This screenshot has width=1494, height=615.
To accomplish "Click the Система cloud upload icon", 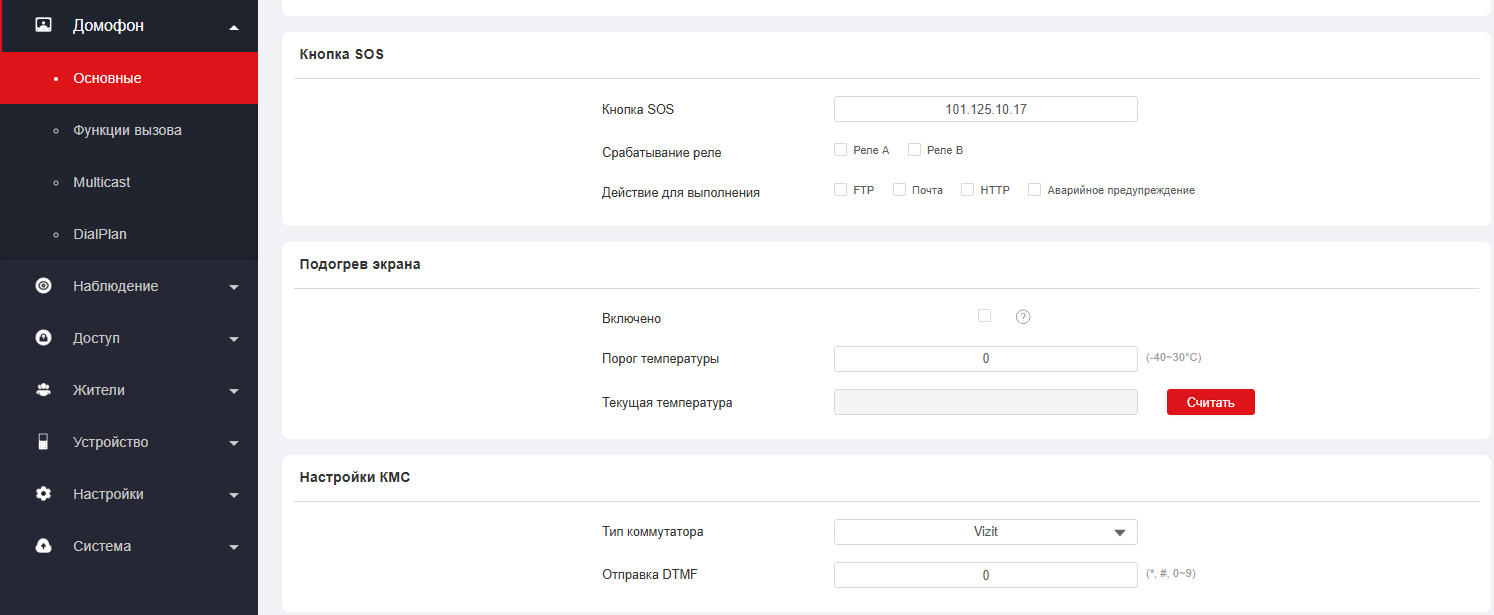I will pyautogui.click(x=43, y=546).
